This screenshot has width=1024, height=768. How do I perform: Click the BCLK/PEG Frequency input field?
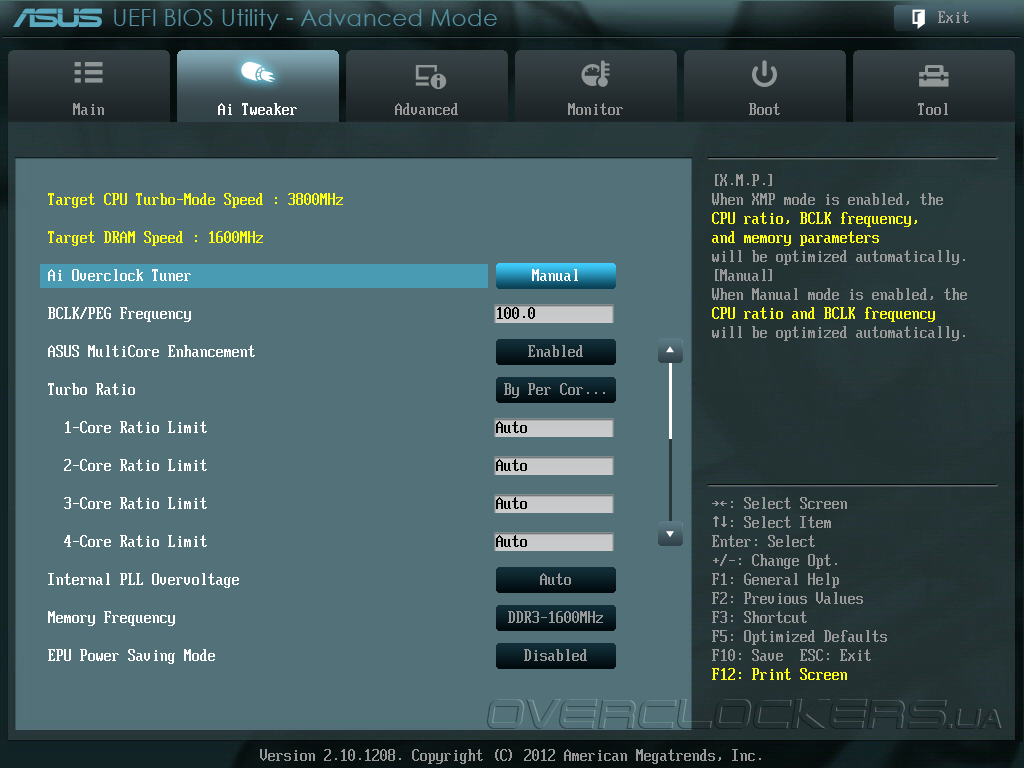click(554, 314)
